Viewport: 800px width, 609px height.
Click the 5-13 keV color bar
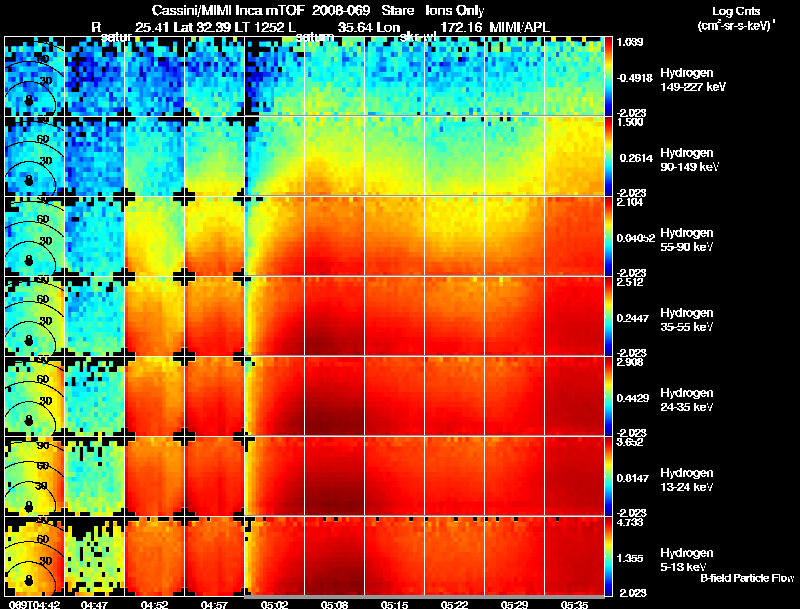[608, 556]
